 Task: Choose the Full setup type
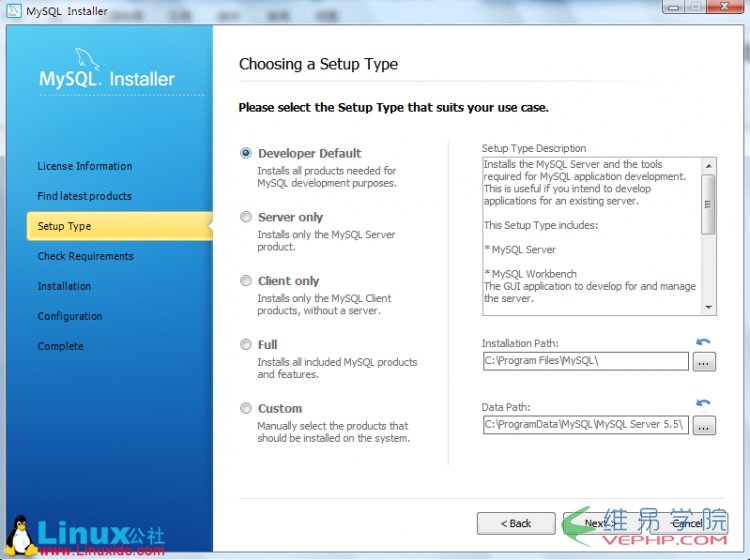click(245, 344)
